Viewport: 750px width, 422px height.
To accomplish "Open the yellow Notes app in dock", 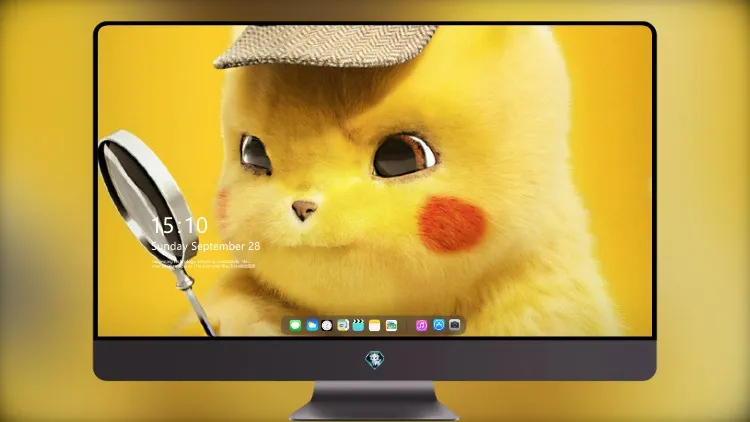I will tap(375, 326).
